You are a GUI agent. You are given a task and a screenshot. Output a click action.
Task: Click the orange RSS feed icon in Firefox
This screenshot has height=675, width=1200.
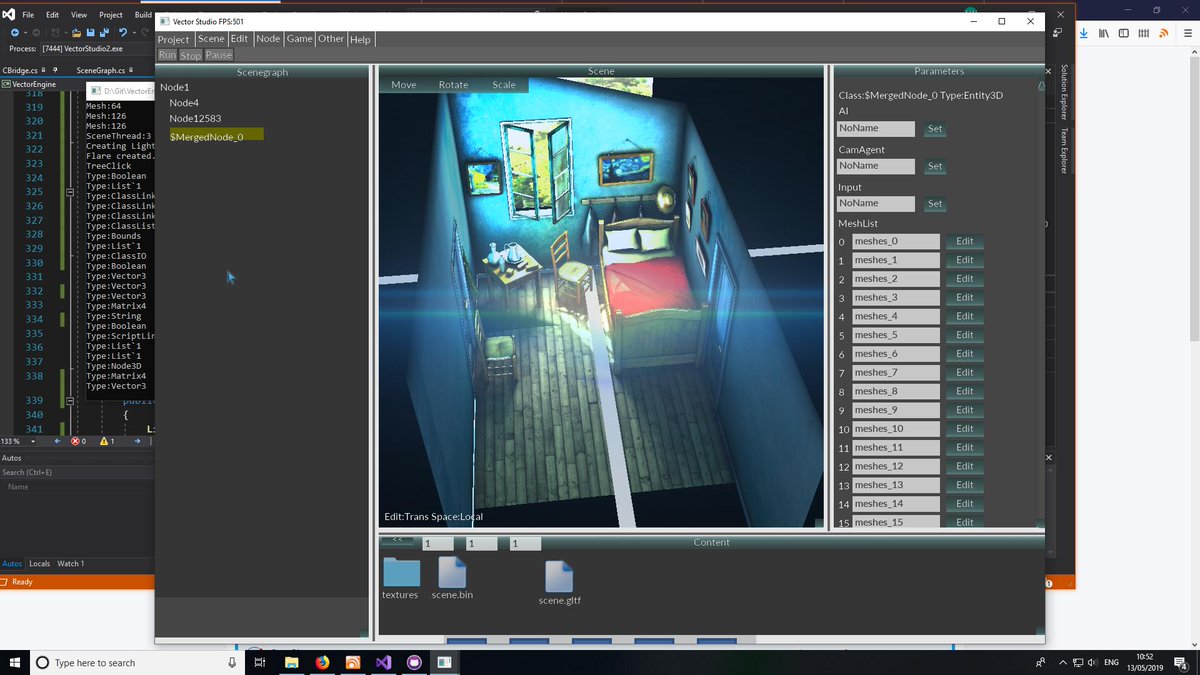tap(1163, 33)
